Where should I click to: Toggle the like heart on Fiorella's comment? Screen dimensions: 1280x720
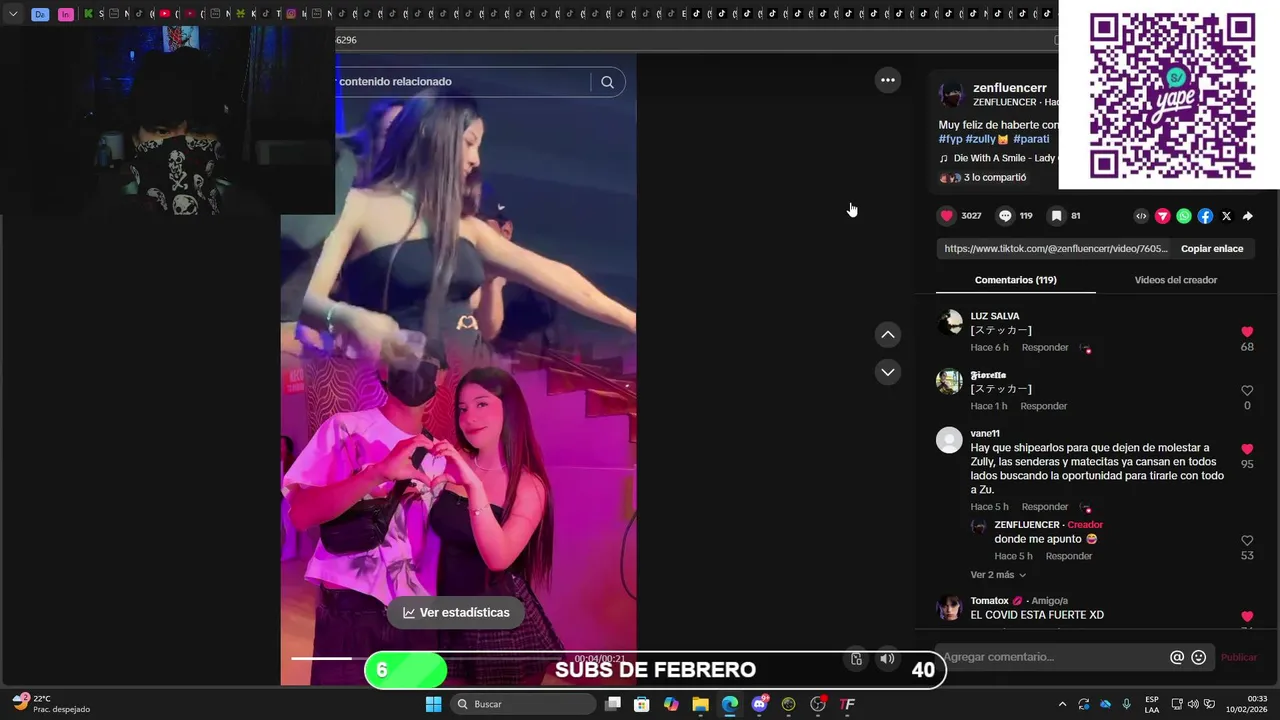[x=1247, y=391]
